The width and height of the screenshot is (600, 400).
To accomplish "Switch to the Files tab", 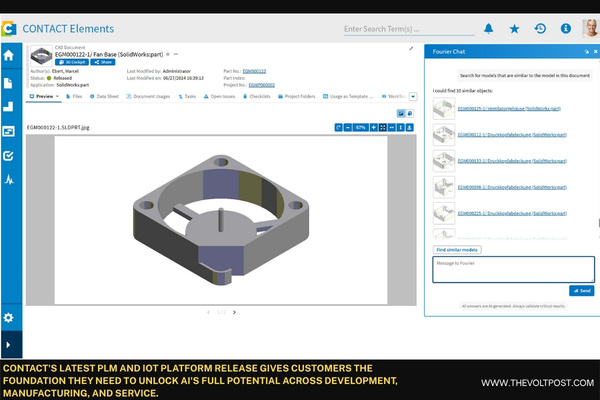I will tap(74, 96).
